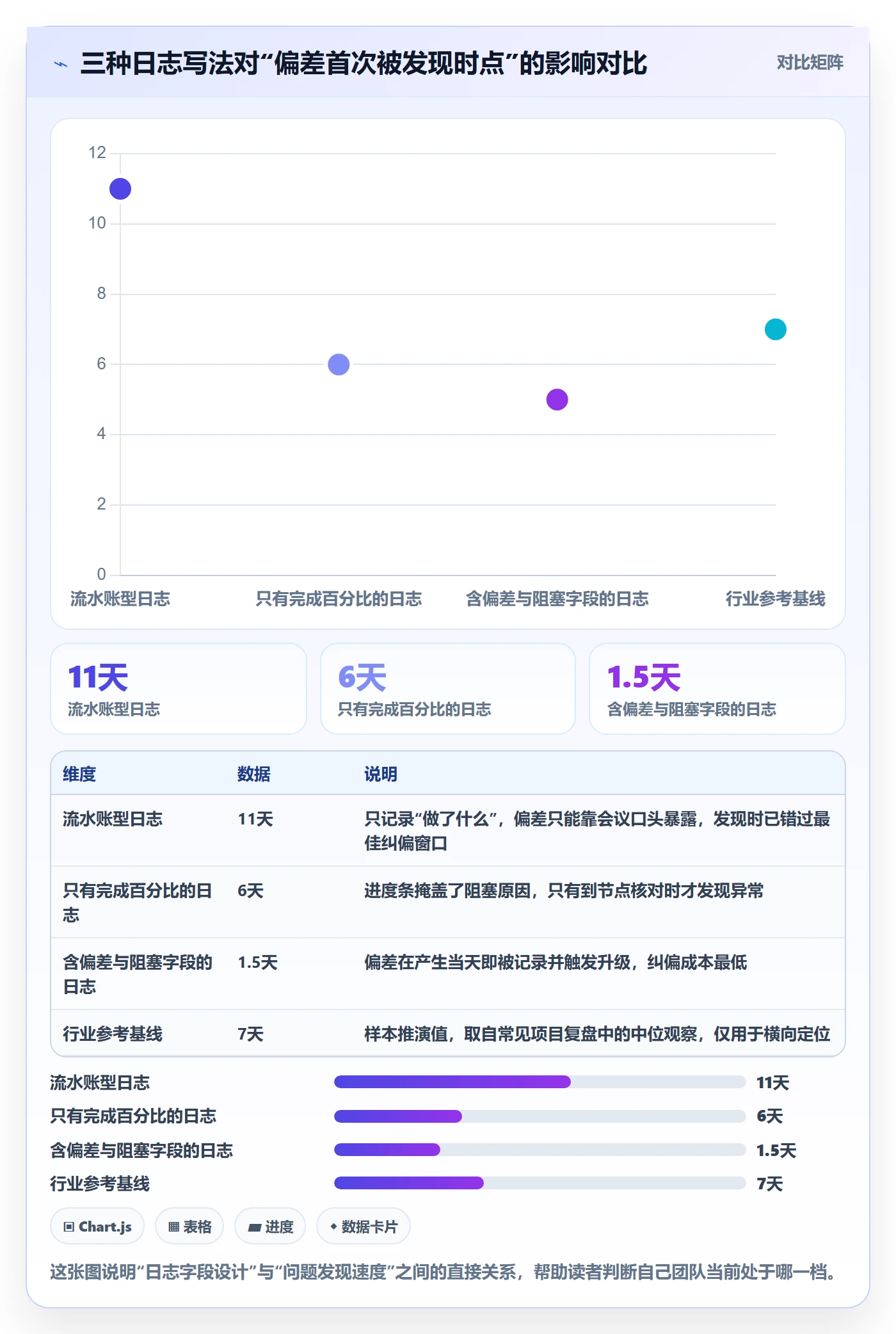Click the progress bar for 只有完成百分比的日志
Image resolution: width=896 pixels, height=1334 pixels.
click(540, 1116)
